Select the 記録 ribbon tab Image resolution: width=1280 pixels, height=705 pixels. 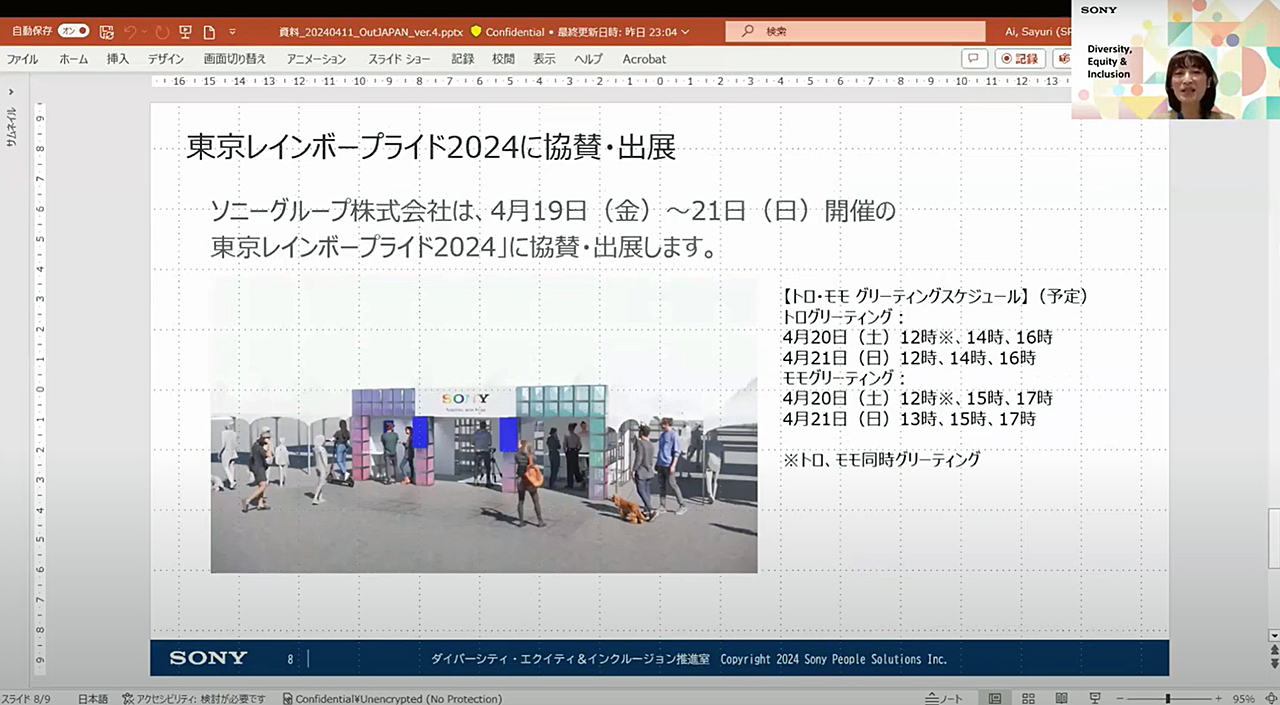coord(462,59)
